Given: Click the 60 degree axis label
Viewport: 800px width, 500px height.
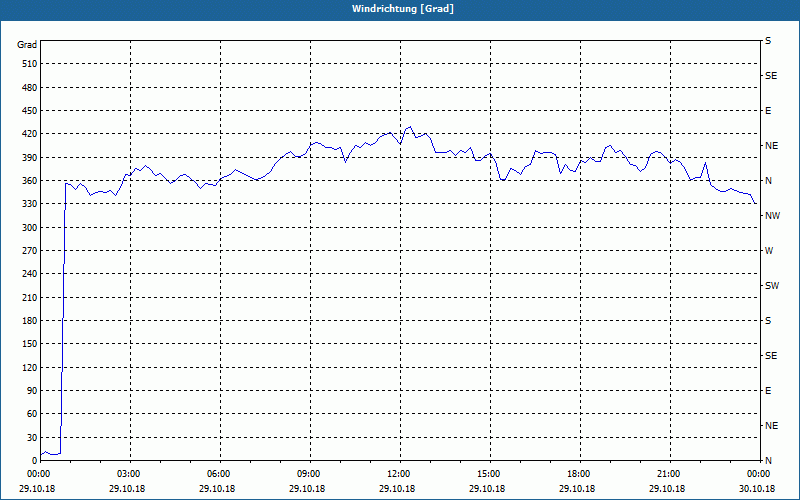Looking at the screenshot, I should pyautogui.click(x=32, y=414).
